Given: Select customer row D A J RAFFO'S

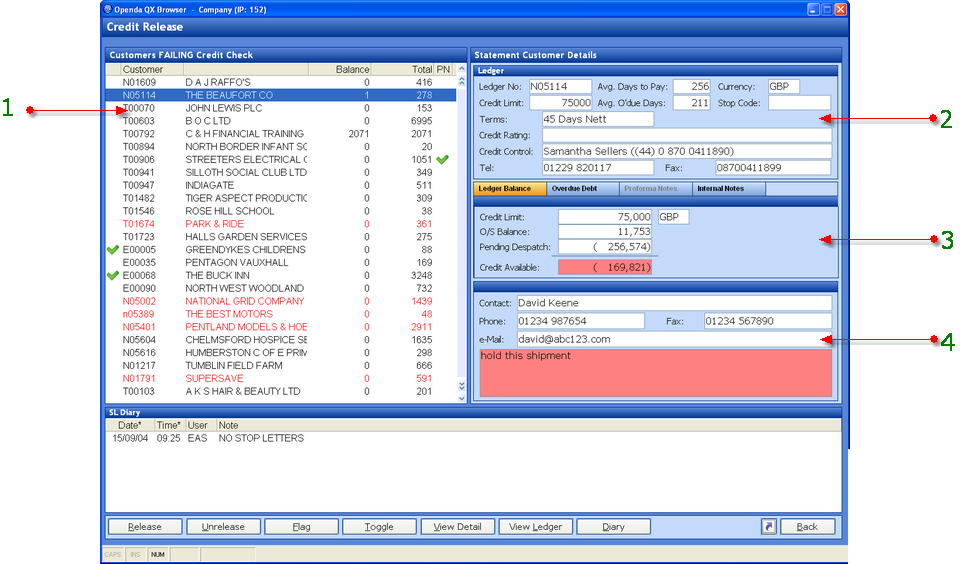Looking at the screenshot, I should click(x=280, y=82).
